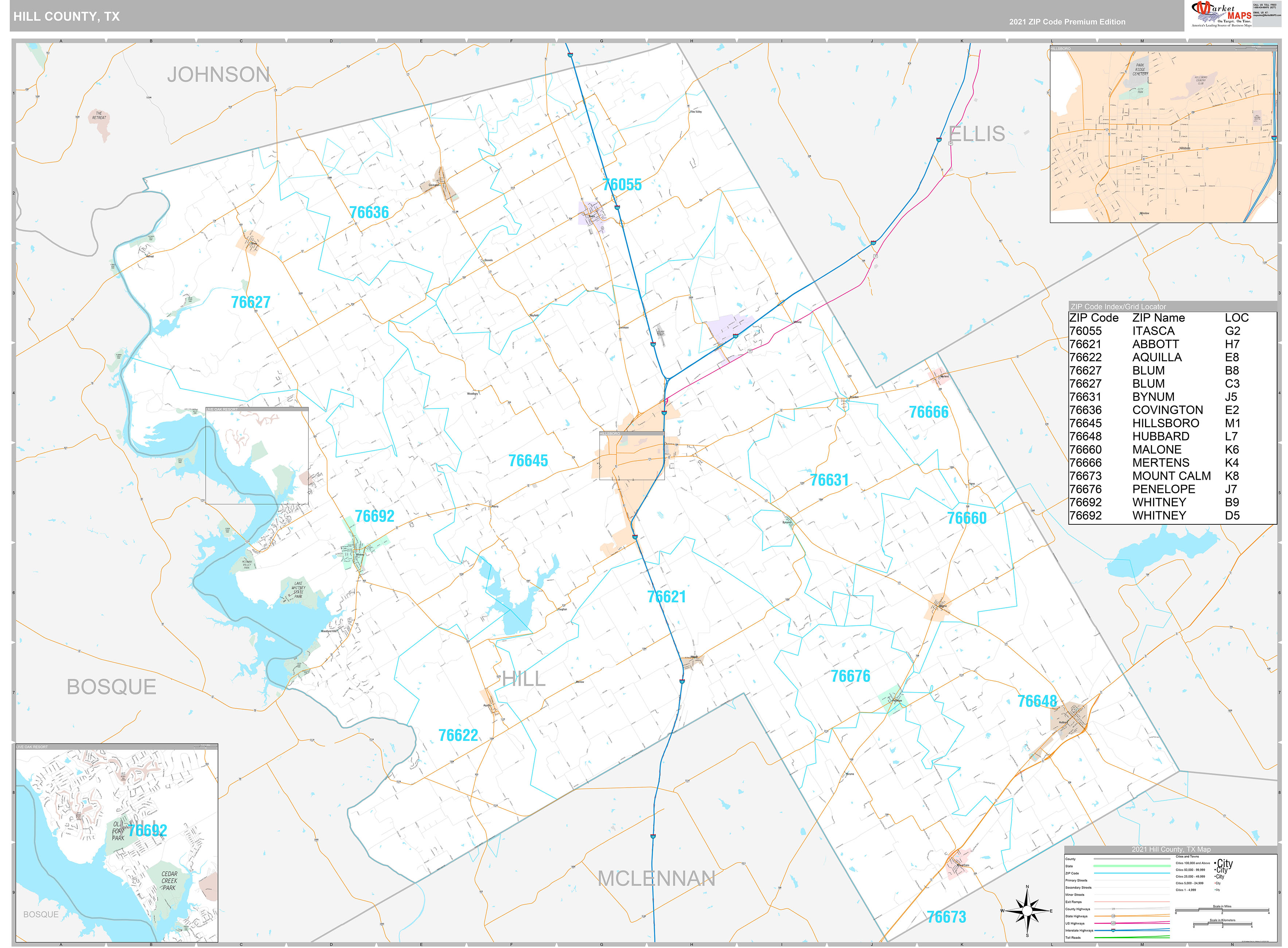
Task: Click the Cities and Towns legend heading
Action: (x=1188, y=856)
